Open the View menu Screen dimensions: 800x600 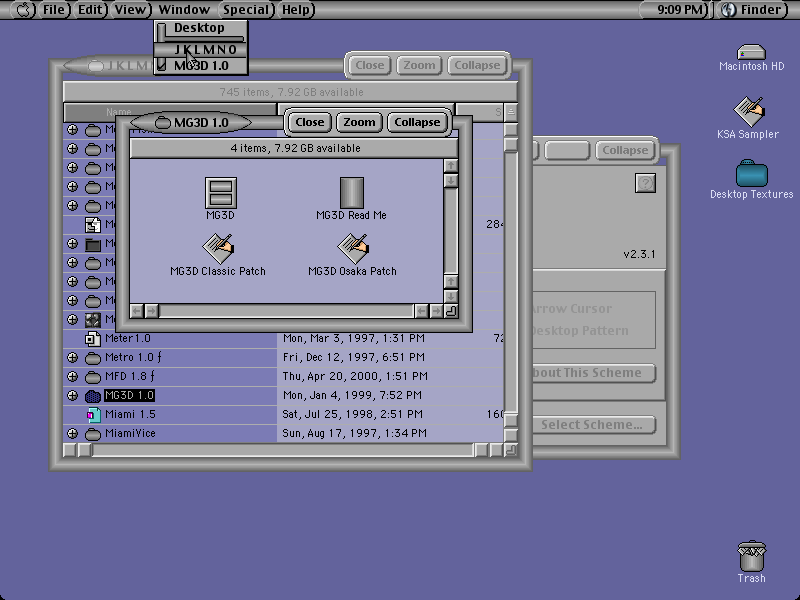point(132,9)
